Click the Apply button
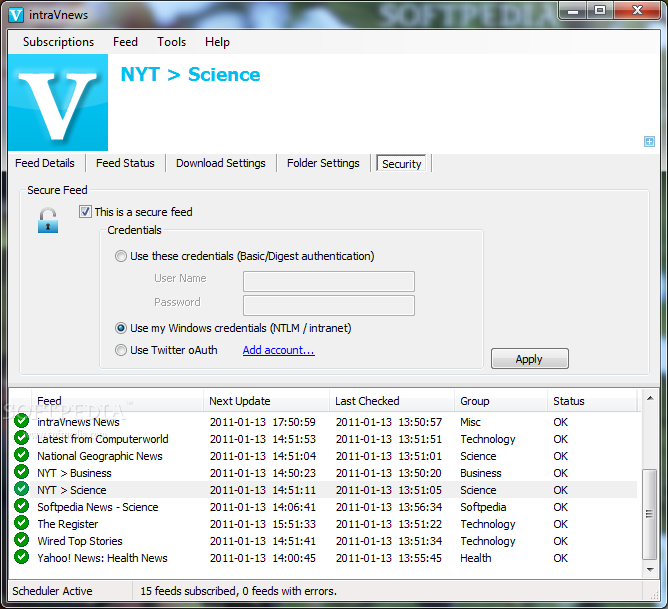Viewport: 668px width, 609px height. point(530,359)
